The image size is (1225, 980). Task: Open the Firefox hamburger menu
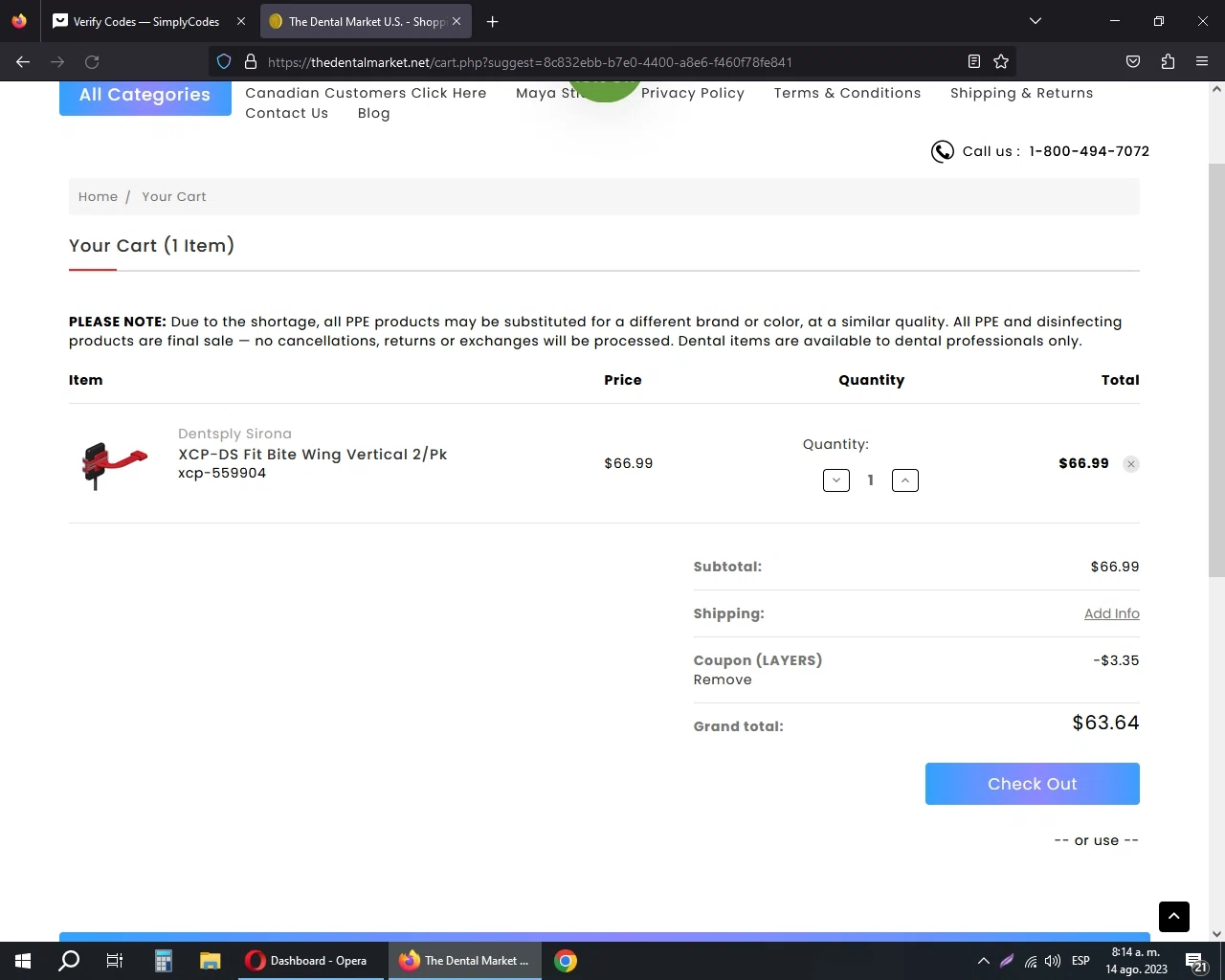point(1202,62)
